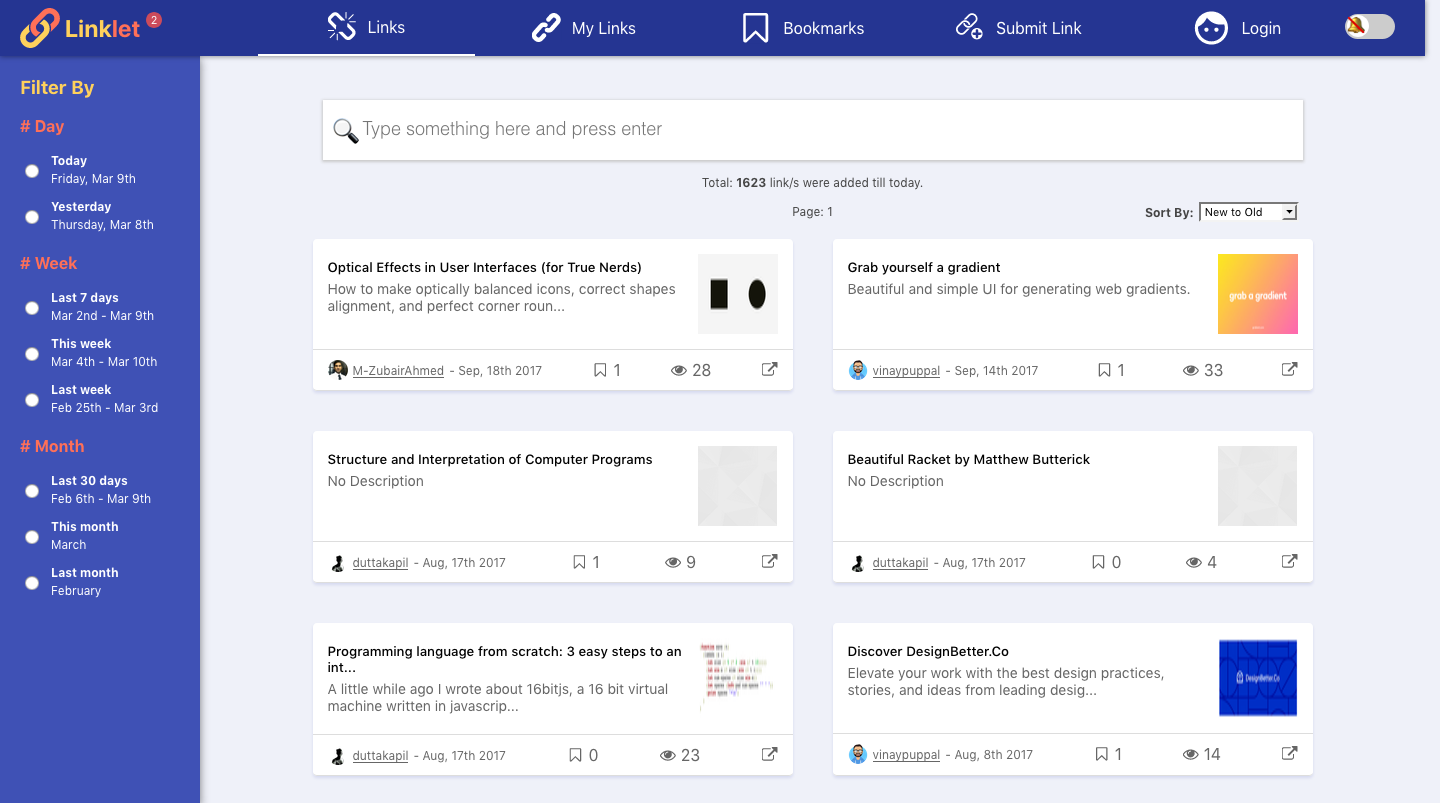Open duttakapil link on Programming language card

coord(380,756)
